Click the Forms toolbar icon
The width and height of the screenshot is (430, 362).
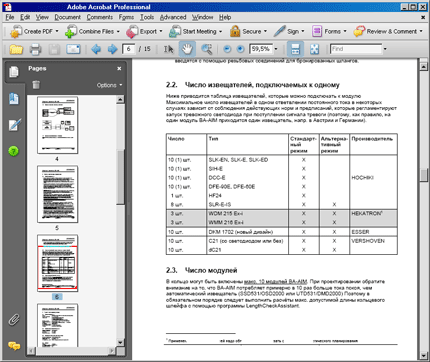[317, 31]
